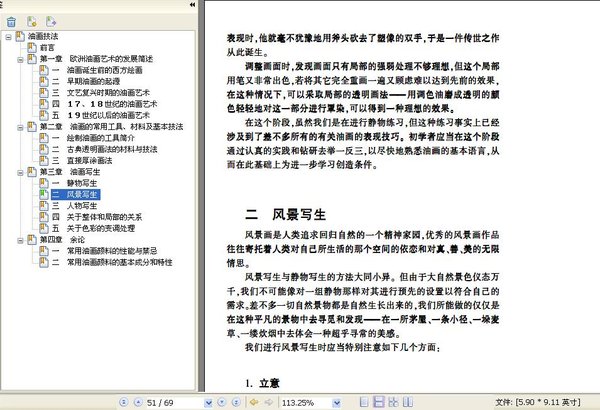
Task: Click the bookmark icon with arrow
Action: click(51, 22)
